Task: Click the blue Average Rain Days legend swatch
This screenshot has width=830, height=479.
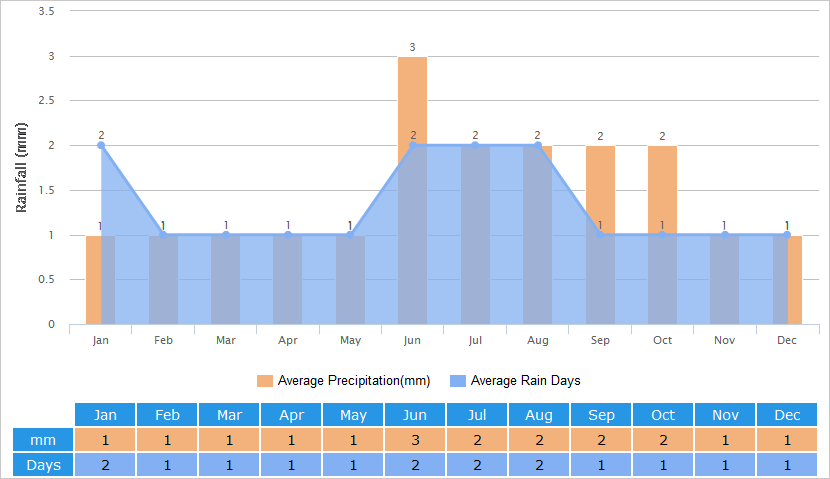Action: [457, 381]
